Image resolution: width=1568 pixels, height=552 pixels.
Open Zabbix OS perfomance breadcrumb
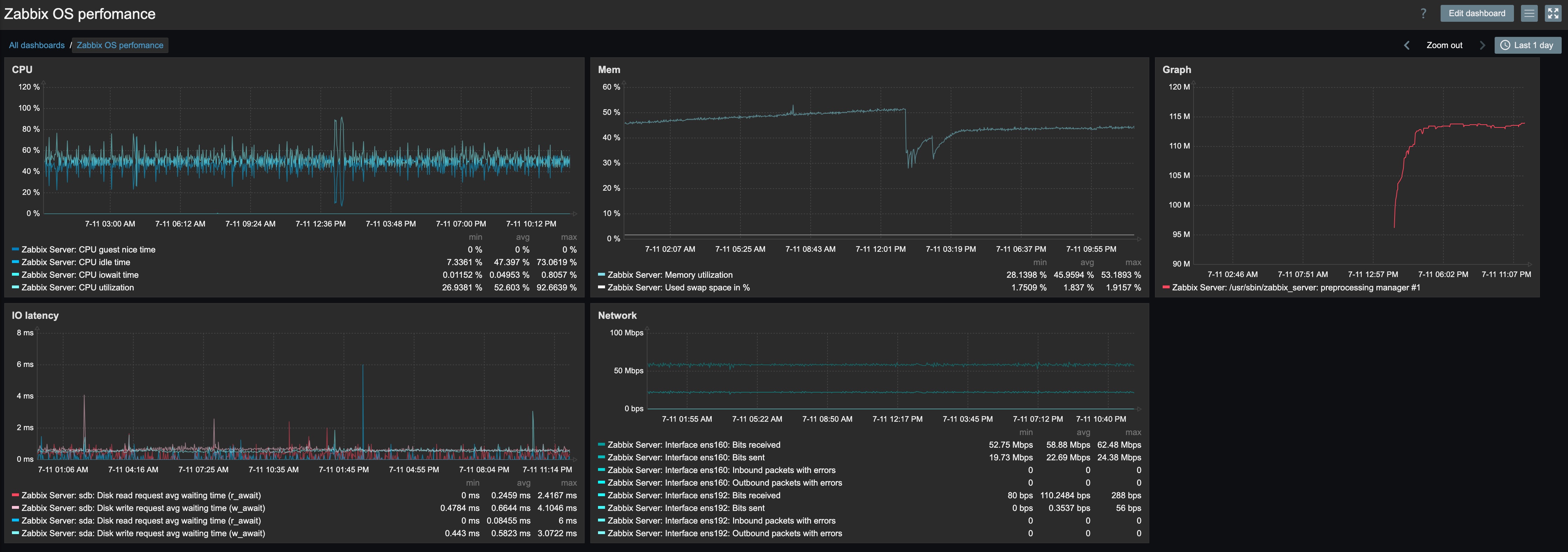click(120, 45)
